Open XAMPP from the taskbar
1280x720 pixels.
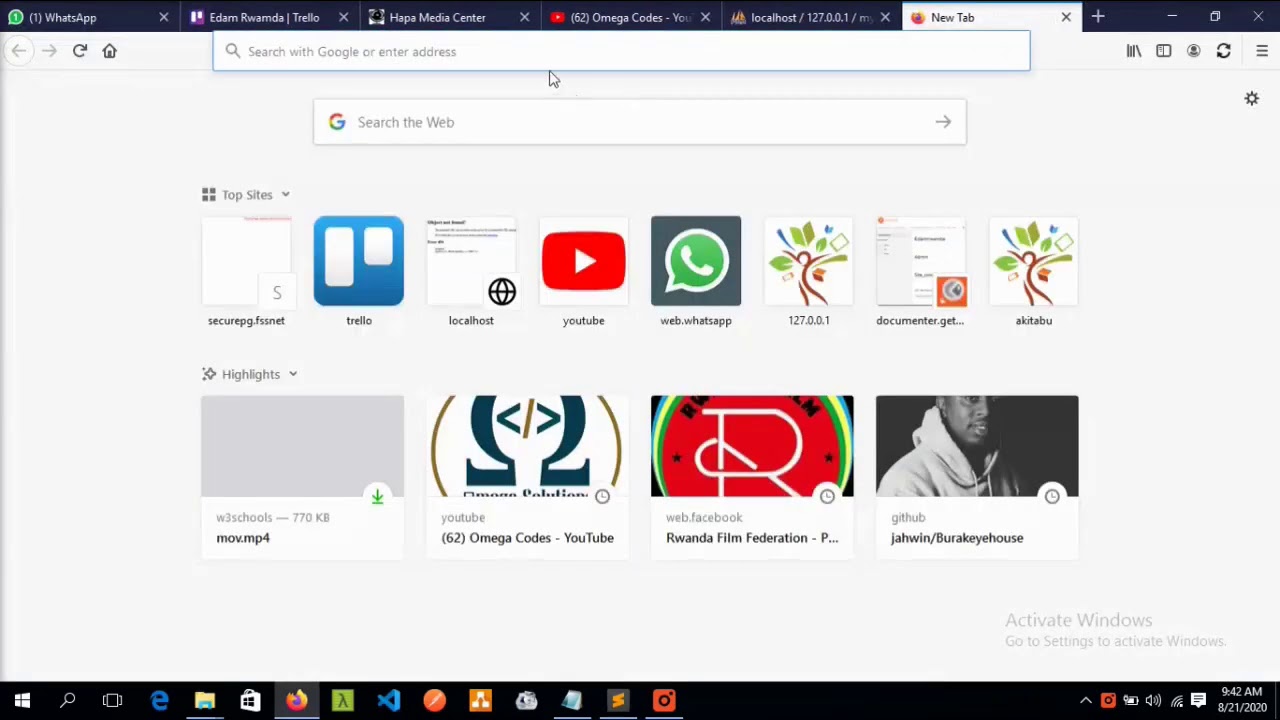point(480,701)
